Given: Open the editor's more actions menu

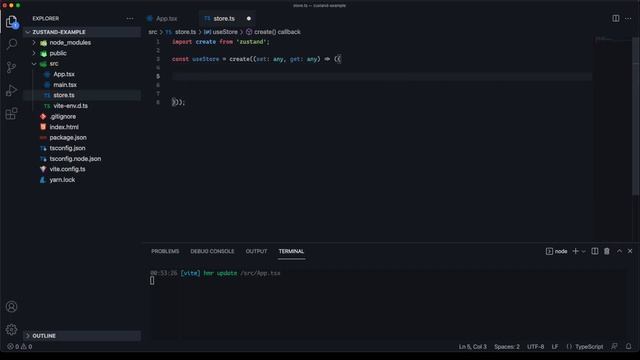Looking at the screenshot, I should [x=628, y=18].
